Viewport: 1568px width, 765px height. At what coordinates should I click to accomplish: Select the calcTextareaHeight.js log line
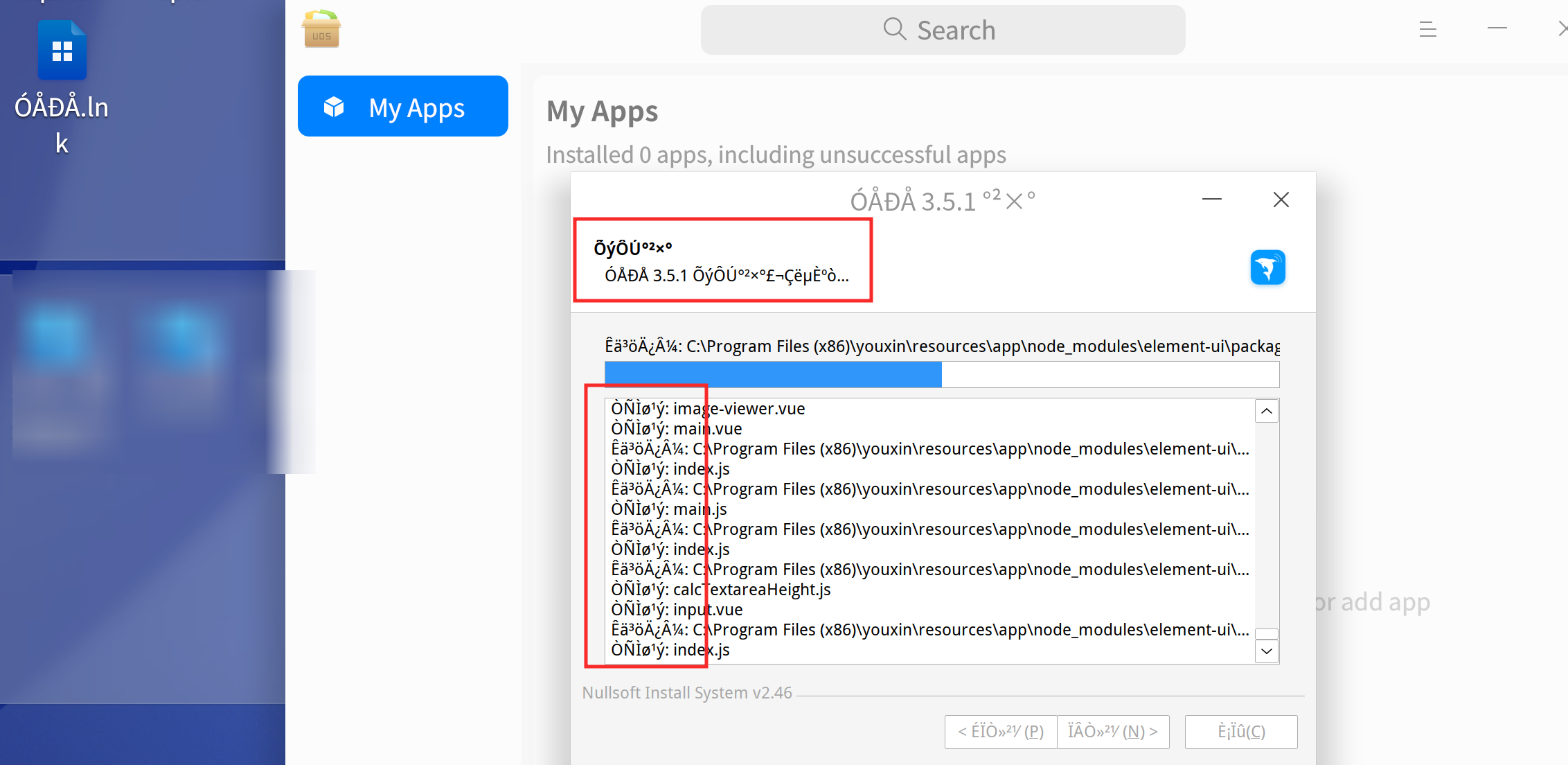click(x=720, y=590)
